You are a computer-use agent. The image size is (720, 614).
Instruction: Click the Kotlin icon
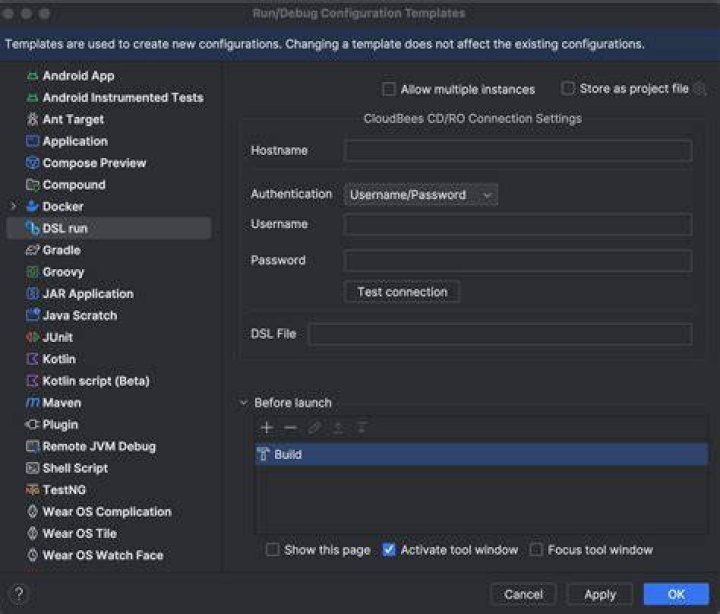click(x=32, y=359)
